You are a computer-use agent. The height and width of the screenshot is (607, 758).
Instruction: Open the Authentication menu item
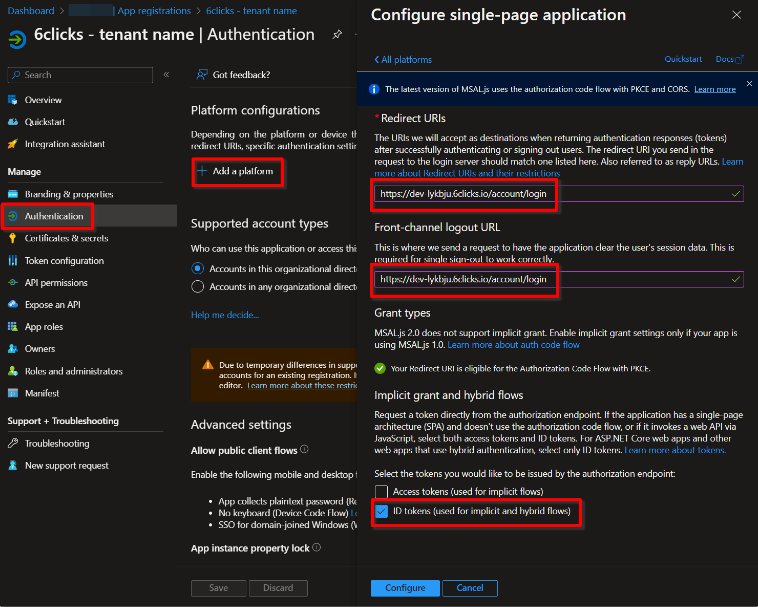point(89,216)
